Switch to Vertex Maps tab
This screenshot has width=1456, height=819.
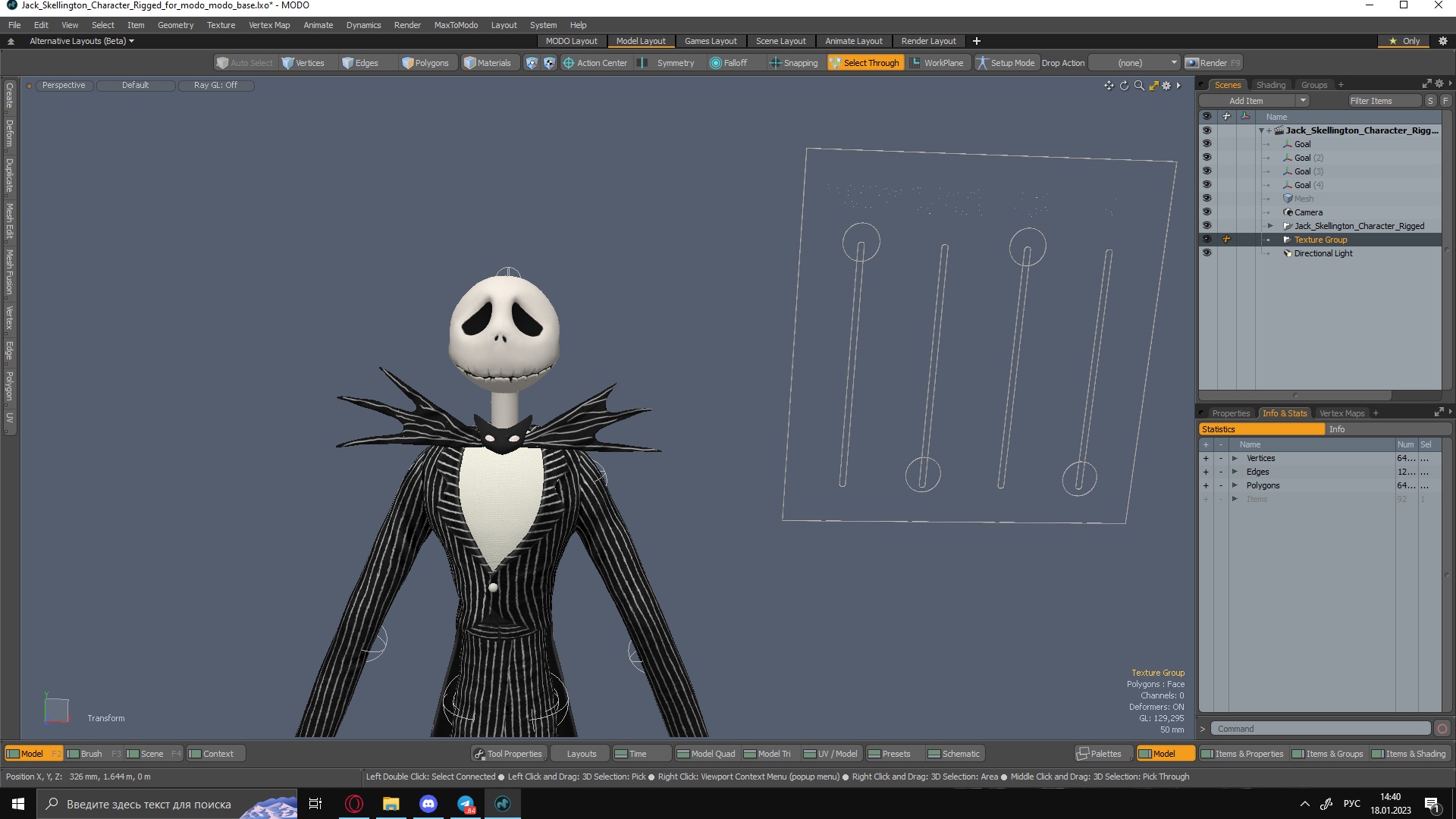pos(1341,413)
